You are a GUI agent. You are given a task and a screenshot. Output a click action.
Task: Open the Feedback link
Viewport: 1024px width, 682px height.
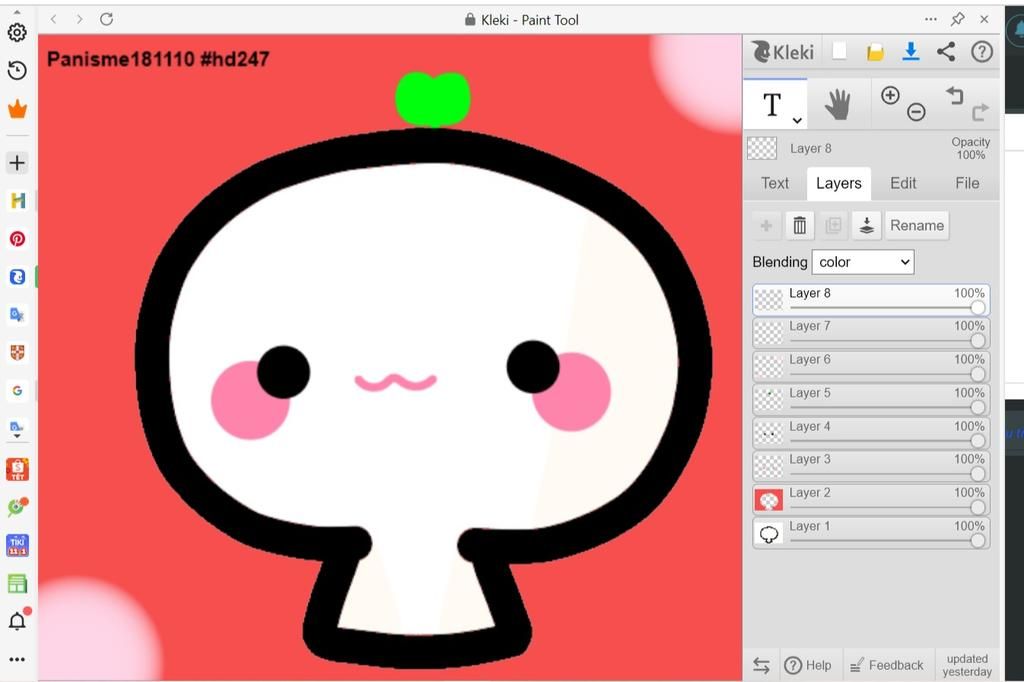pos(886,665)
